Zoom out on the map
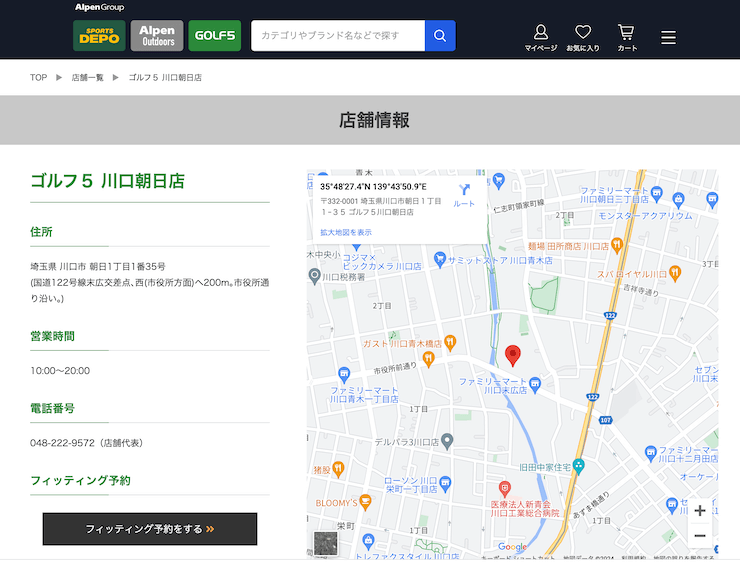 point(700,536)
